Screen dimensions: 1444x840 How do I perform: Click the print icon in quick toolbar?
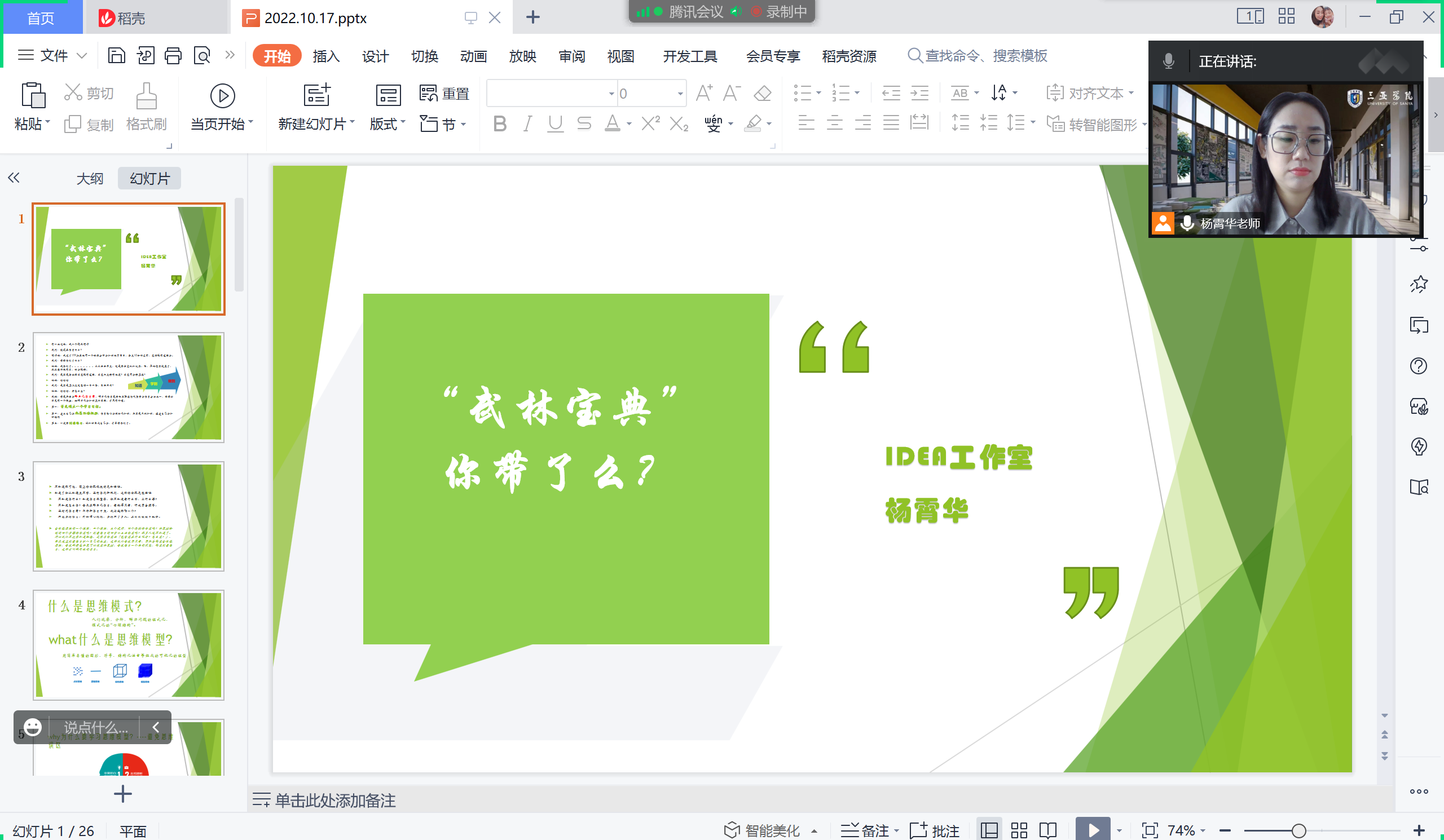pos(173,56)
